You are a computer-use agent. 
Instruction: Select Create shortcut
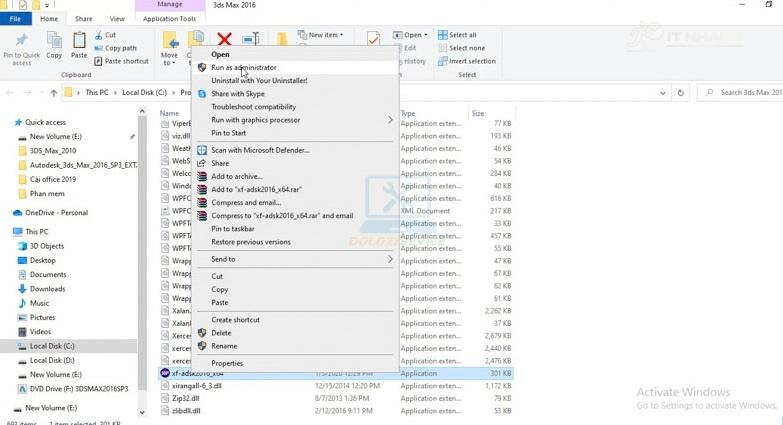[295, 320]
